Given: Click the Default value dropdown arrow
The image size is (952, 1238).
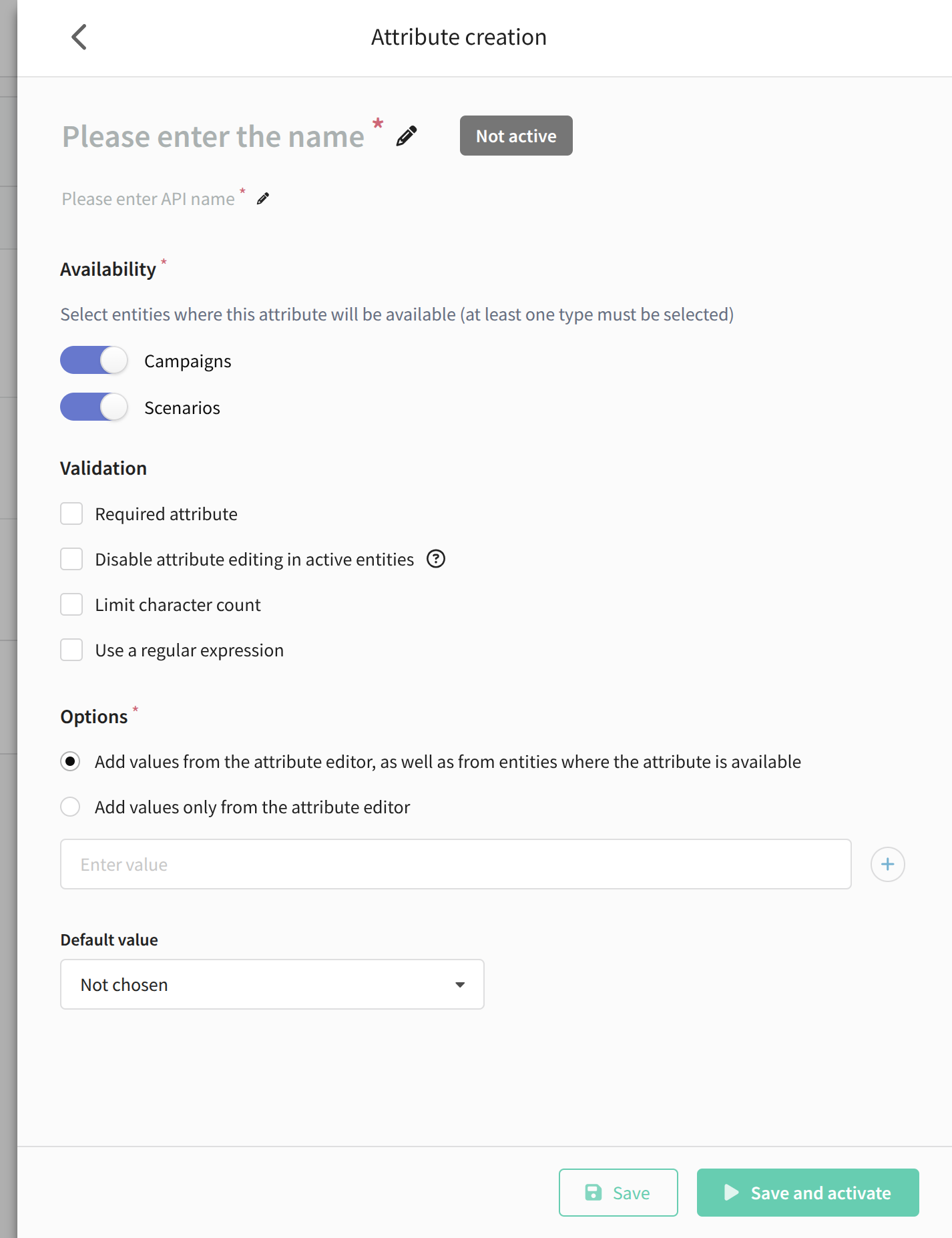Looking at the screenshot, I should (x=460, y=985).
